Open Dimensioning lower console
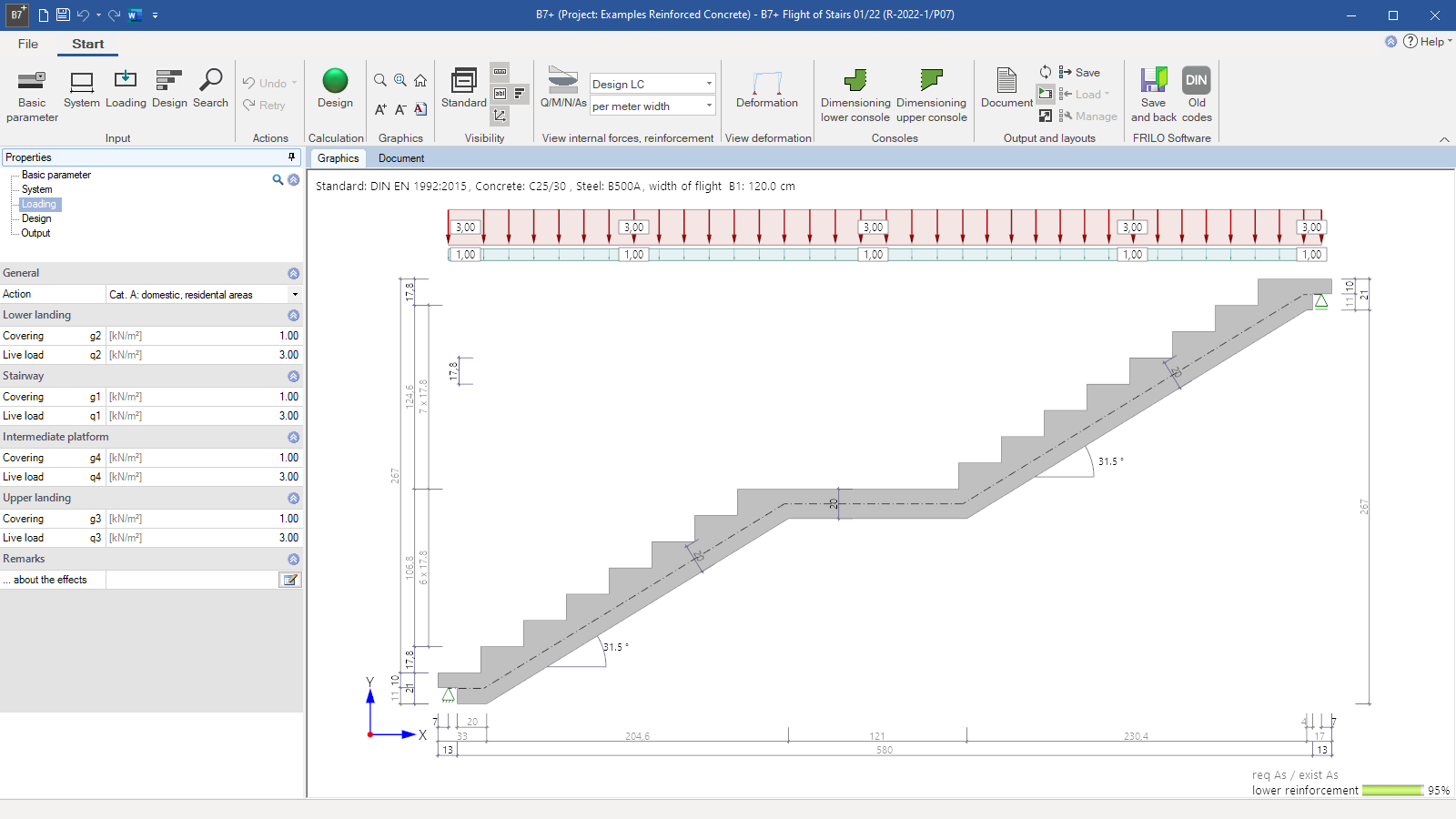The height and width of the screenshot is (819, 1456). point(855,96)
